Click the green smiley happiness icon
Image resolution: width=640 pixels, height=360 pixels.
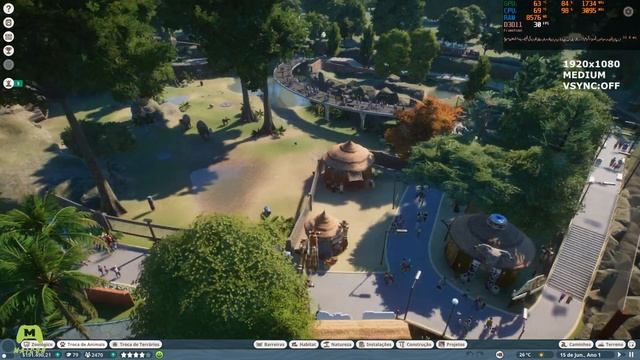(159, 355)
